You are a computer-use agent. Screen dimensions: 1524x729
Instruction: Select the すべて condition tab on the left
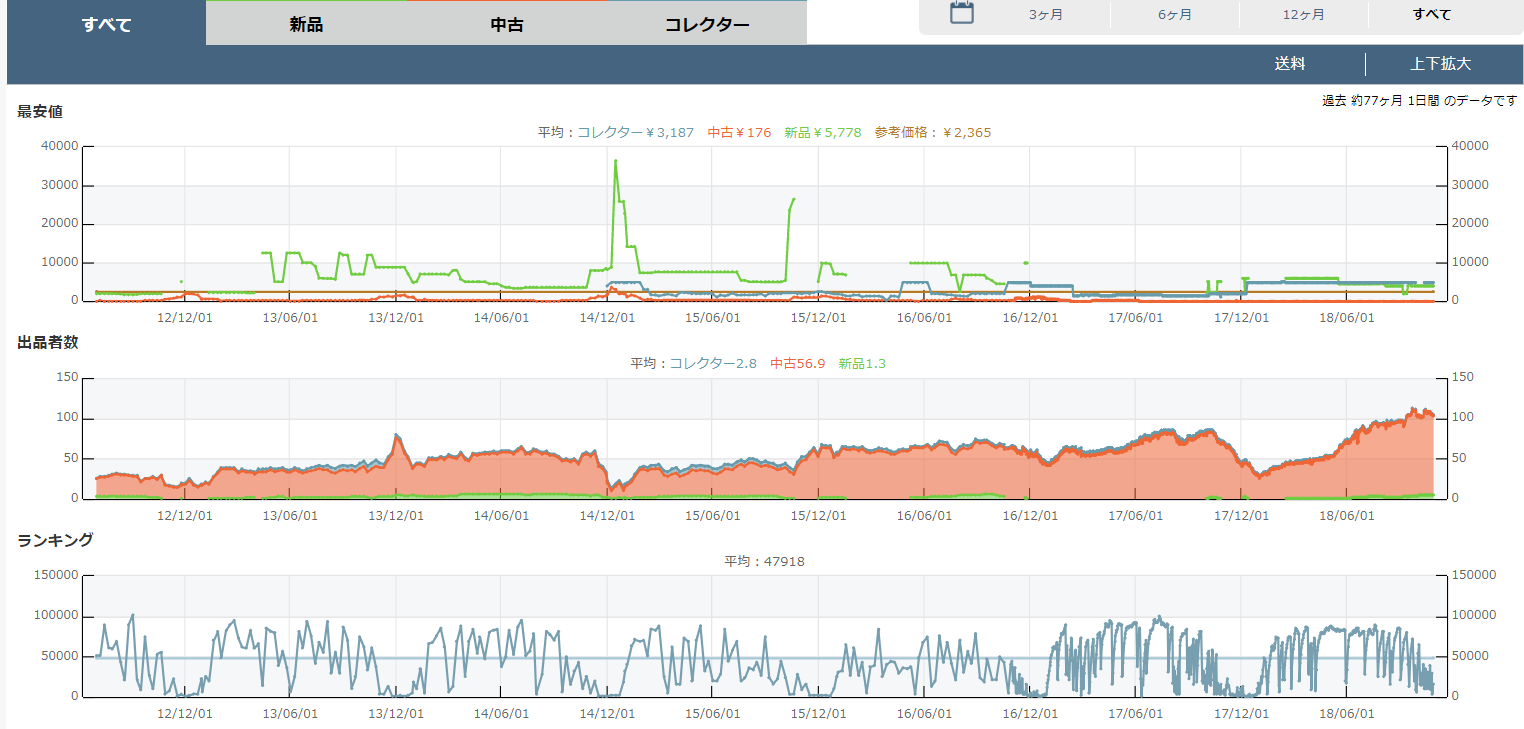tap(106, 24)
